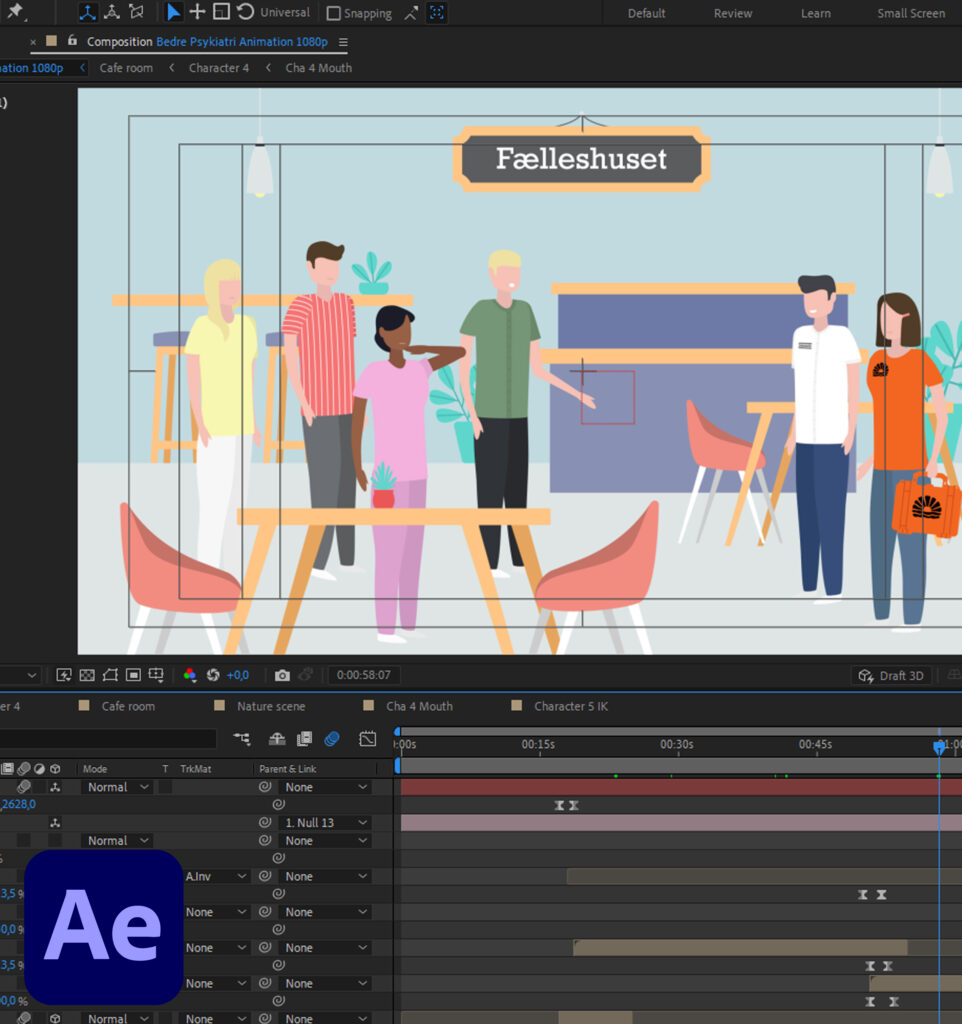Screen dimensions: 962x1024
Task: Toggle the Draft 3D button
Action: click(890, 676)
